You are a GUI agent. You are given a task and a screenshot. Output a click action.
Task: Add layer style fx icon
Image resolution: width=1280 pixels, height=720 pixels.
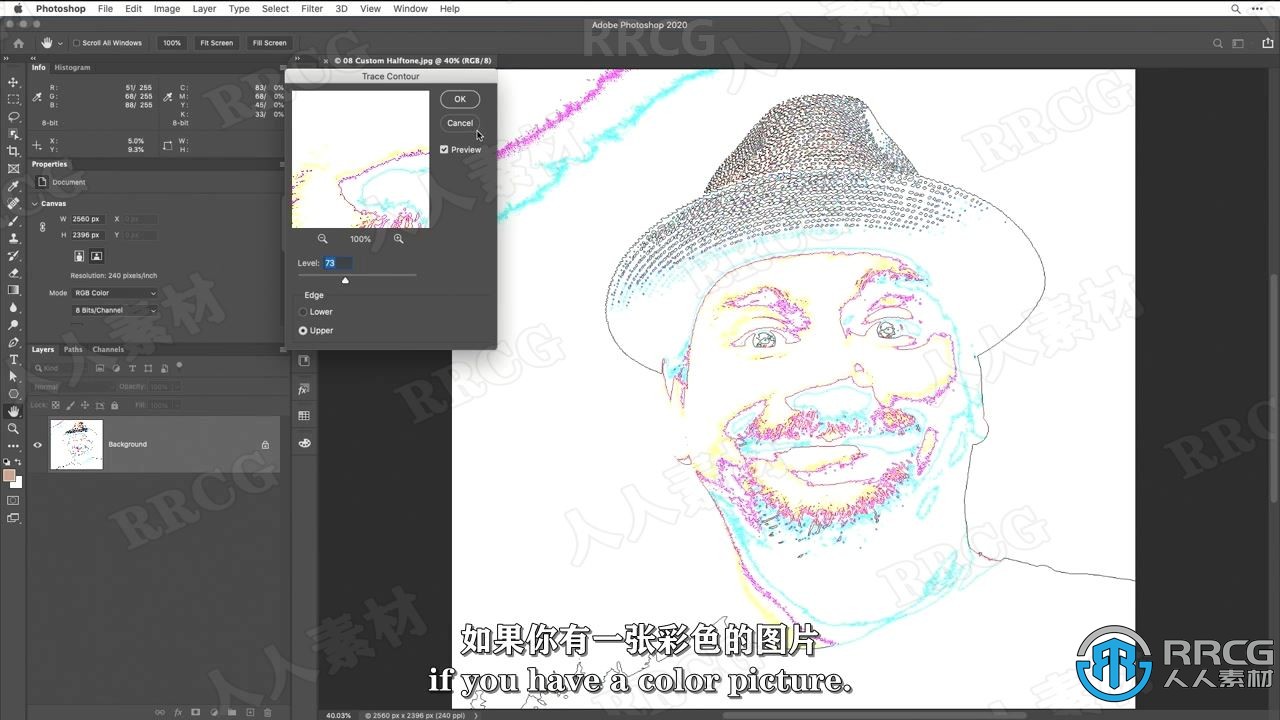pos(178,712)
